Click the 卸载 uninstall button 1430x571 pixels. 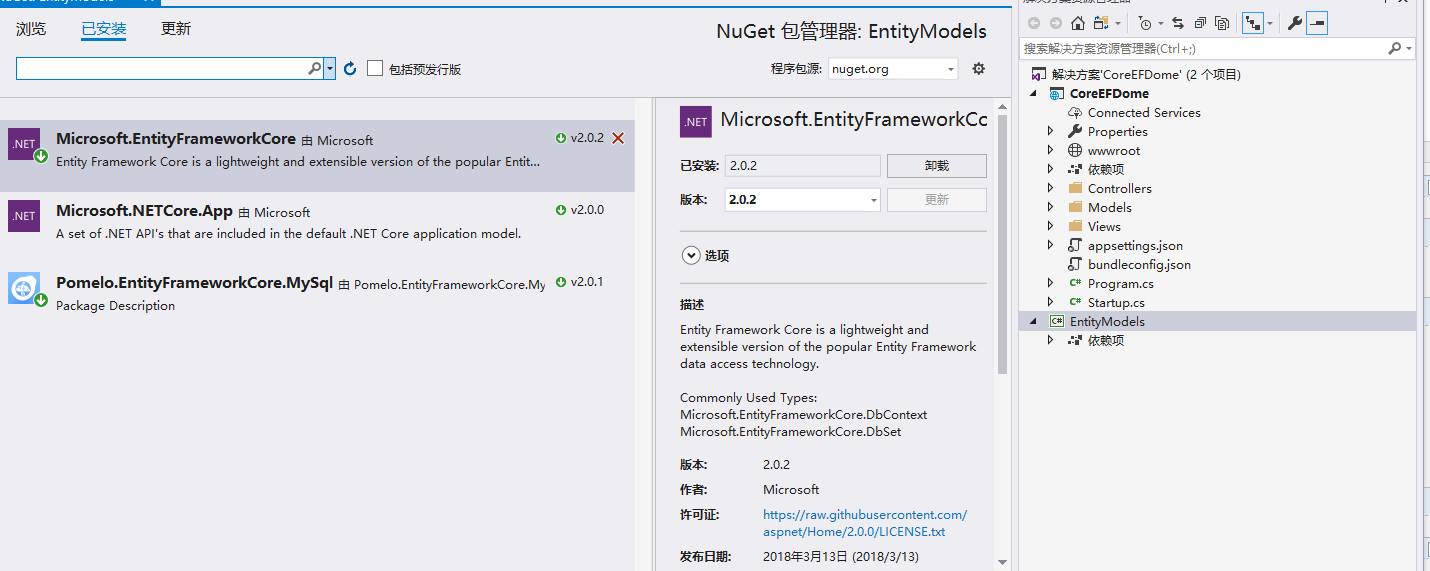click(937, 166)
